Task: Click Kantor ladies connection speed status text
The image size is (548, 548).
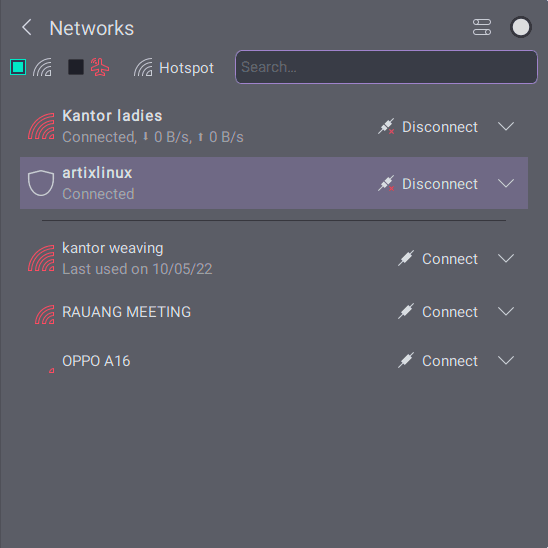Action: coord(153,137)
